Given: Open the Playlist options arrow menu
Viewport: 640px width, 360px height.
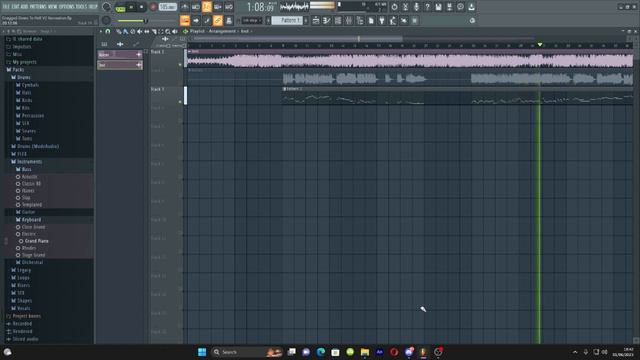Looking at the screenshot, I should coord(101,31).
